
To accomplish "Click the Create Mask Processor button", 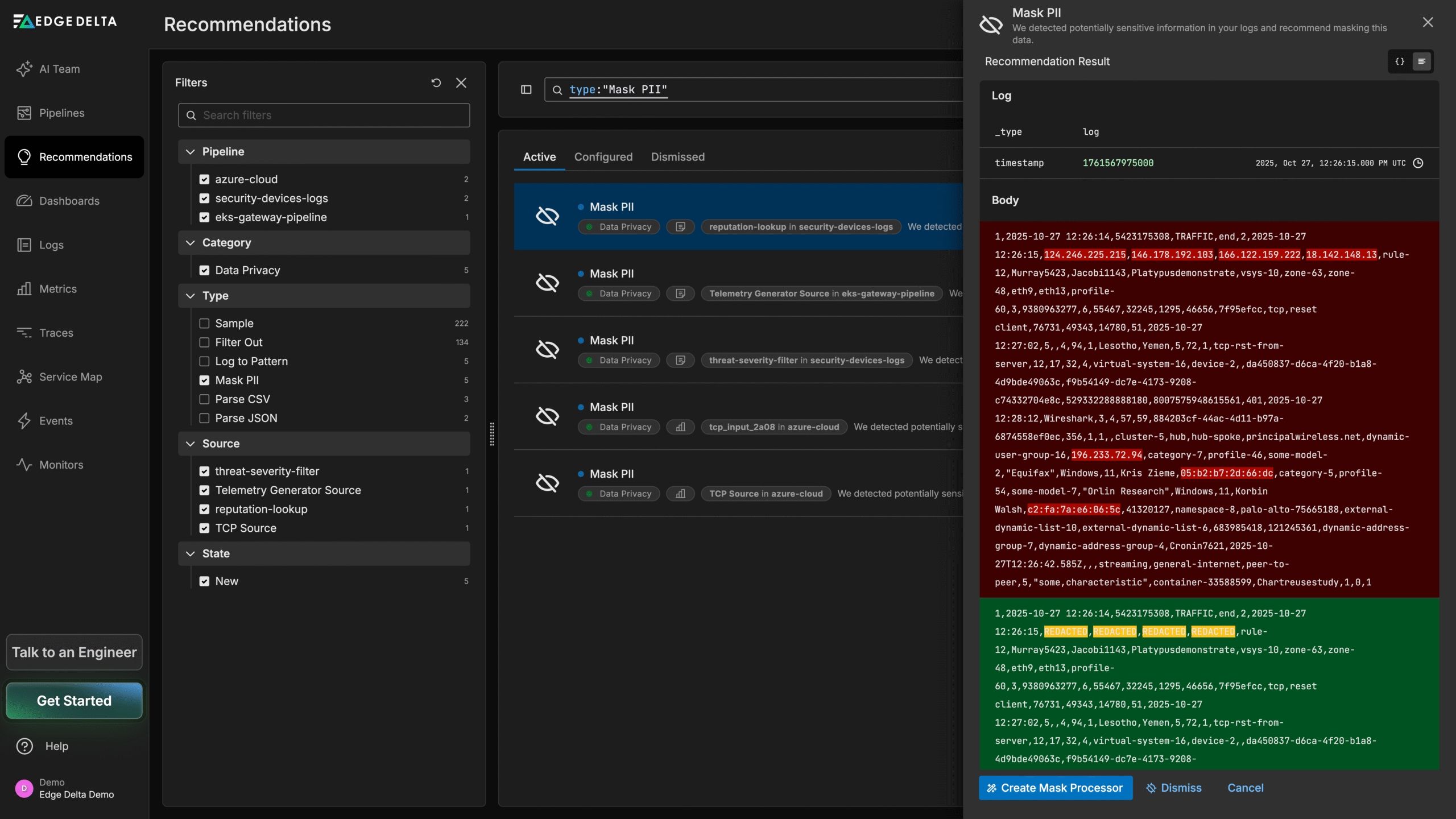I will click(x=1055, y=788).
